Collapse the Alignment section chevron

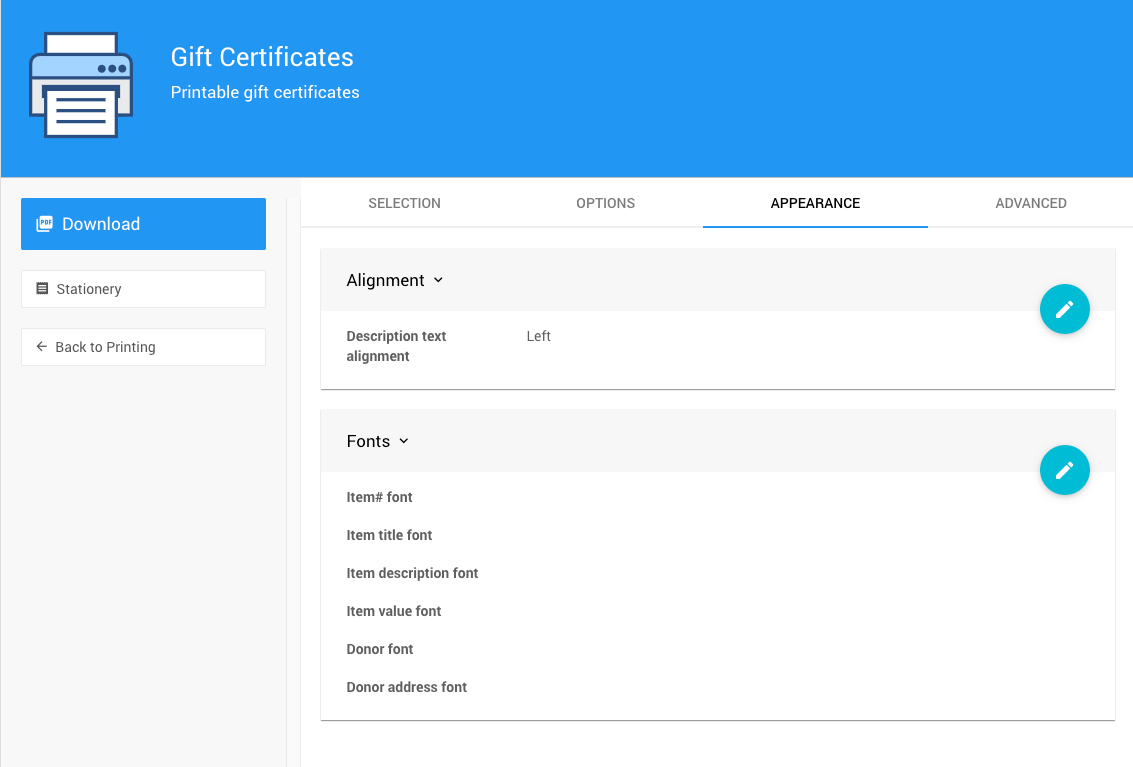click(x=438, y=281)
